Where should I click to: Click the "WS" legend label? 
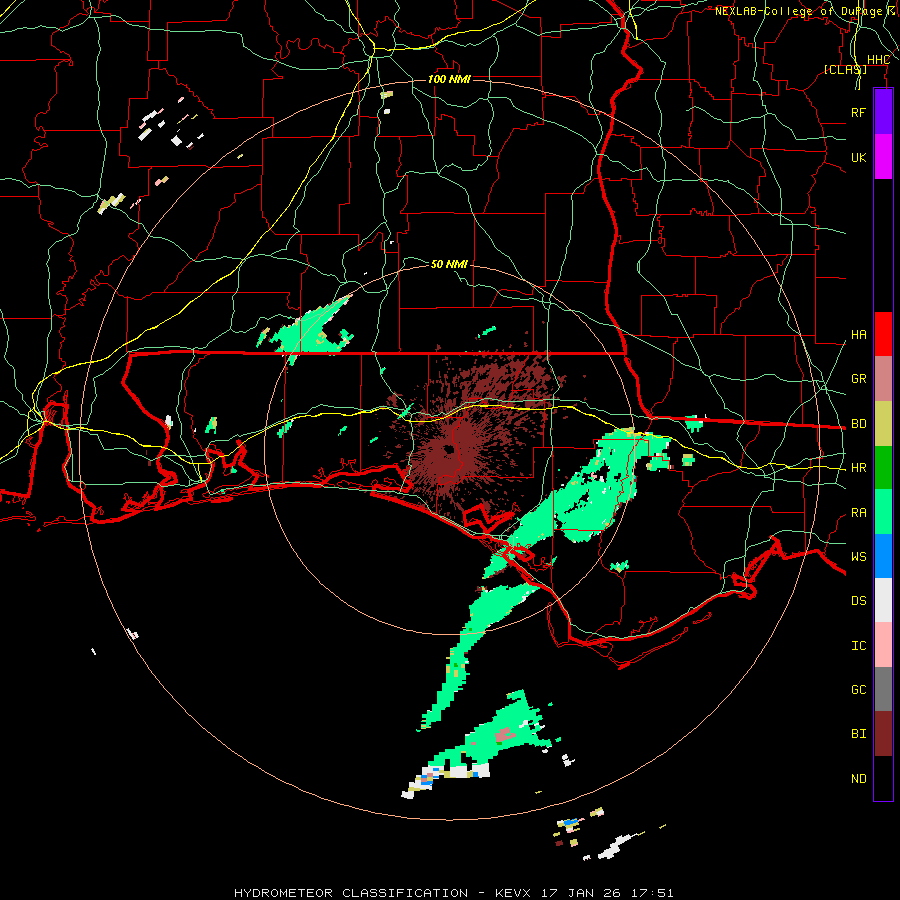coord(858,557)
